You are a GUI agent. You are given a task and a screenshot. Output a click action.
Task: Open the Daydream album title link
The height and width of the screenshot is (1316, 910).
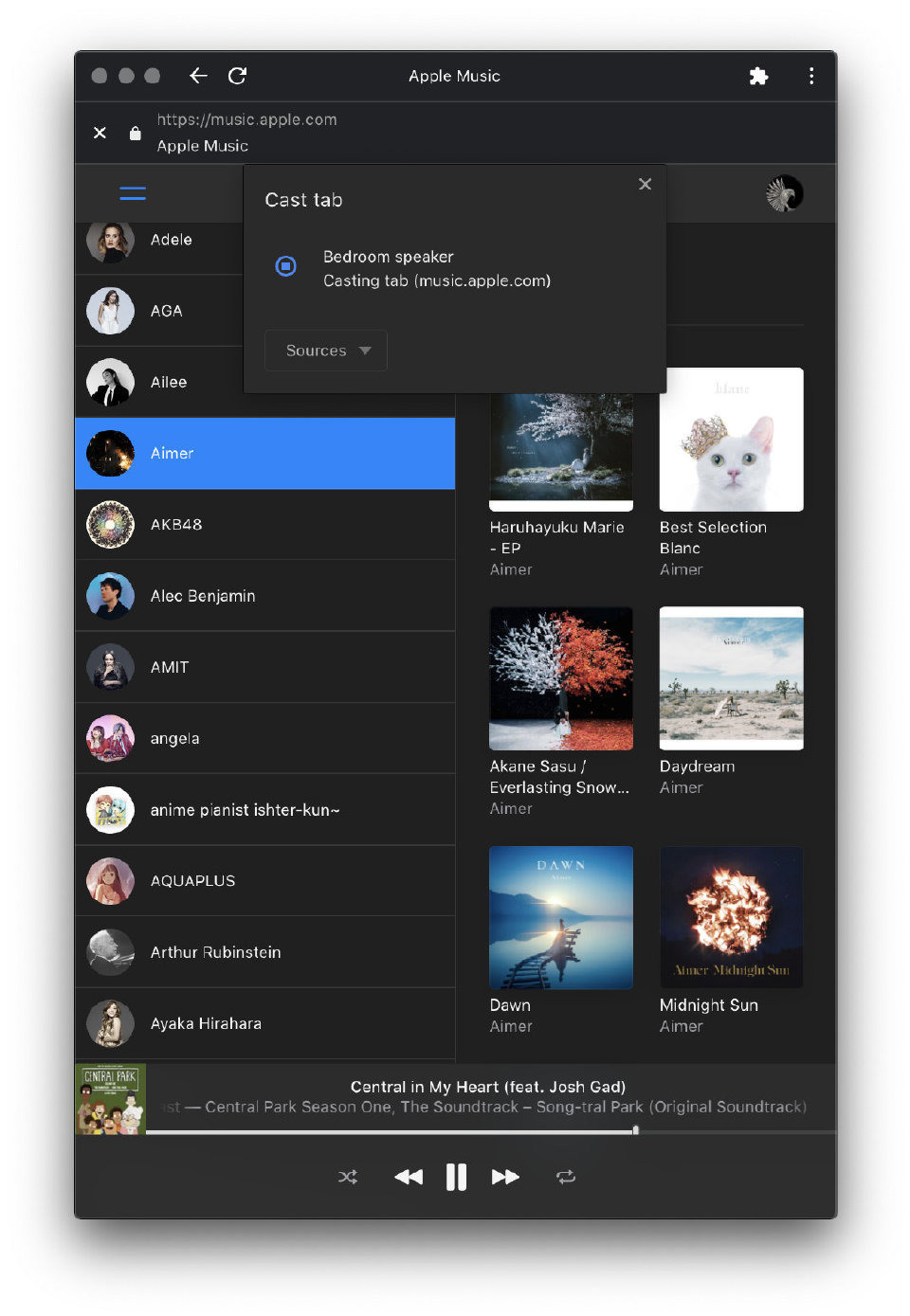coord(697,766)
